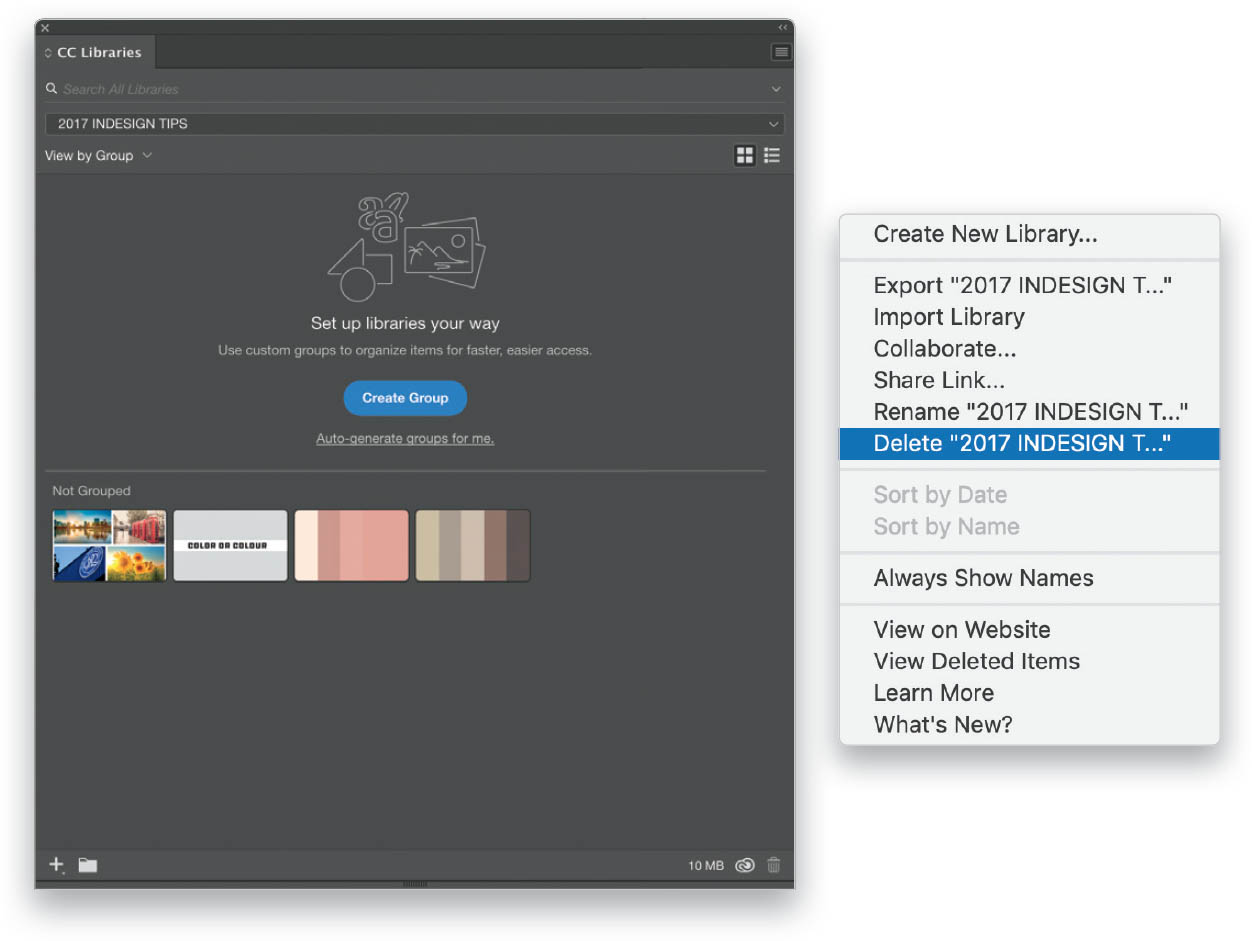The image size is (1252, 941).
Task: Click the 10 MB storage label
Action: (x=706, y=866)
